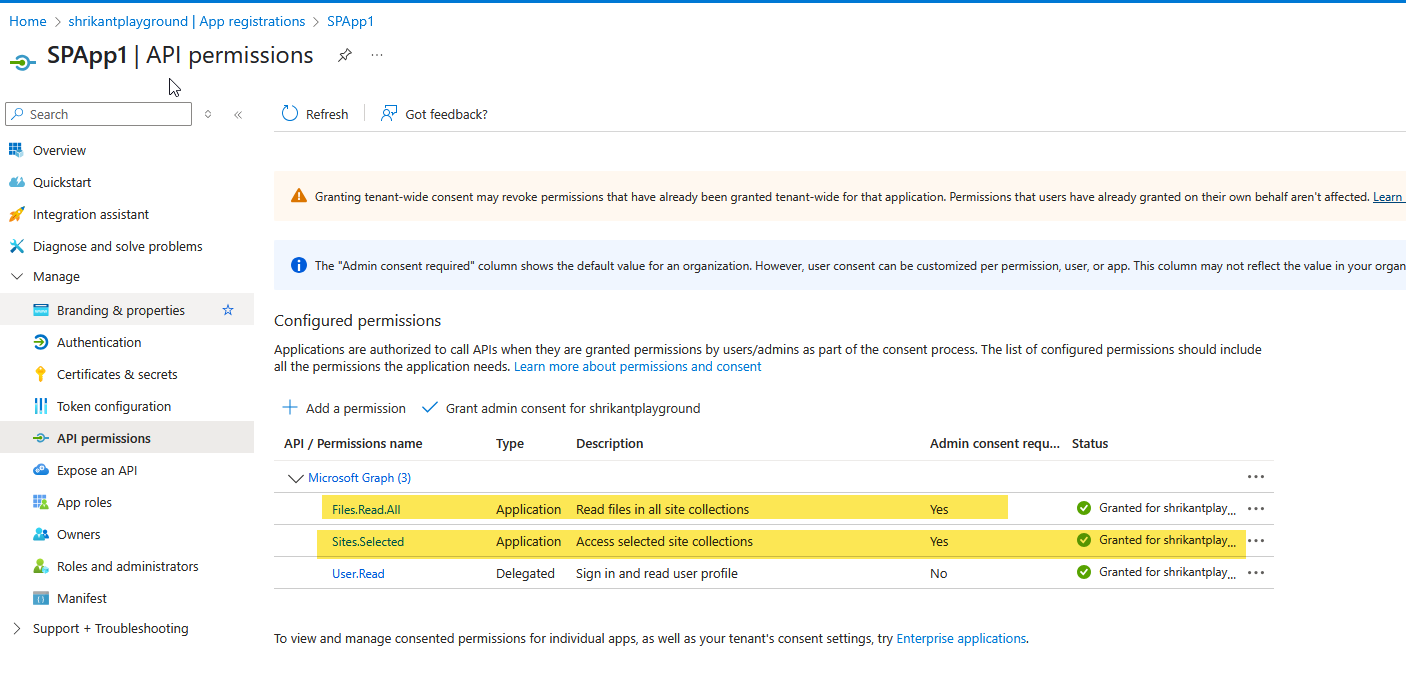The width and height of the screenshot is (1406, 696).
Task: Open the Files.Read.All permission link
Action: coord(366,509)
